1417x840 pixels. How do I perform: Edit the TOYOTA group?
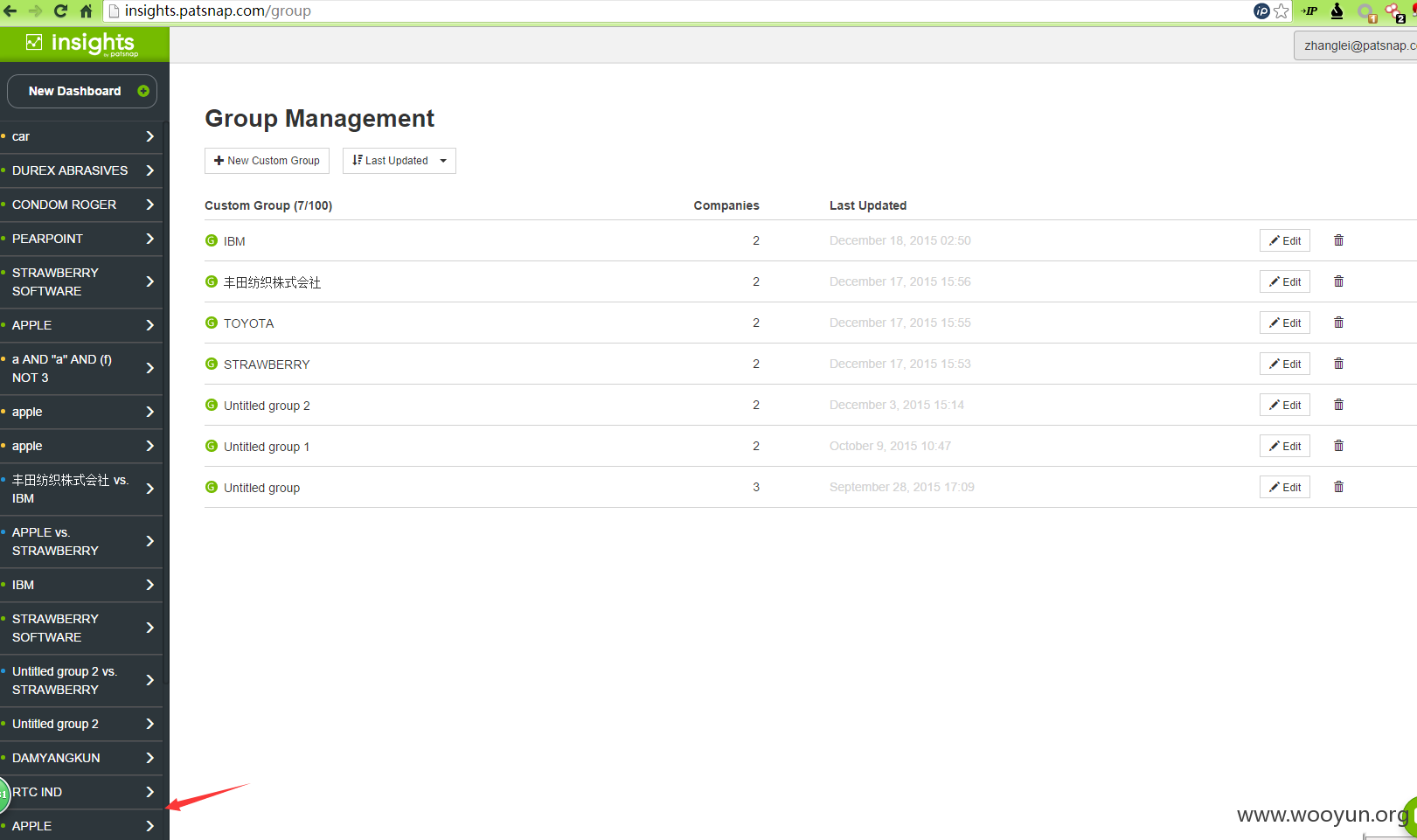pos(1285,323)
